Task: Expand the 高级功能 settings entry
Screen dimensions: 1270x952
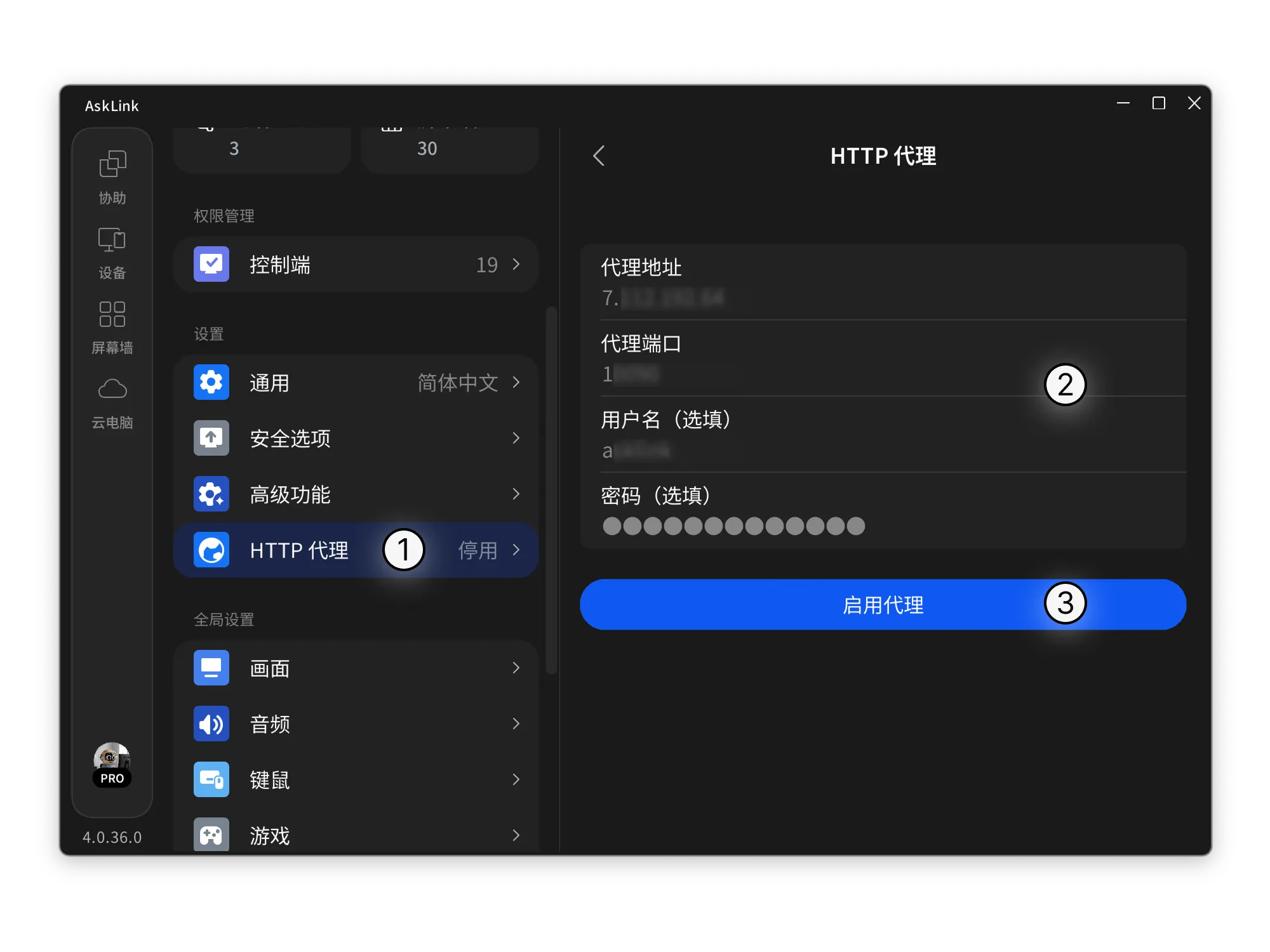Action: click(x=356, y=494)
